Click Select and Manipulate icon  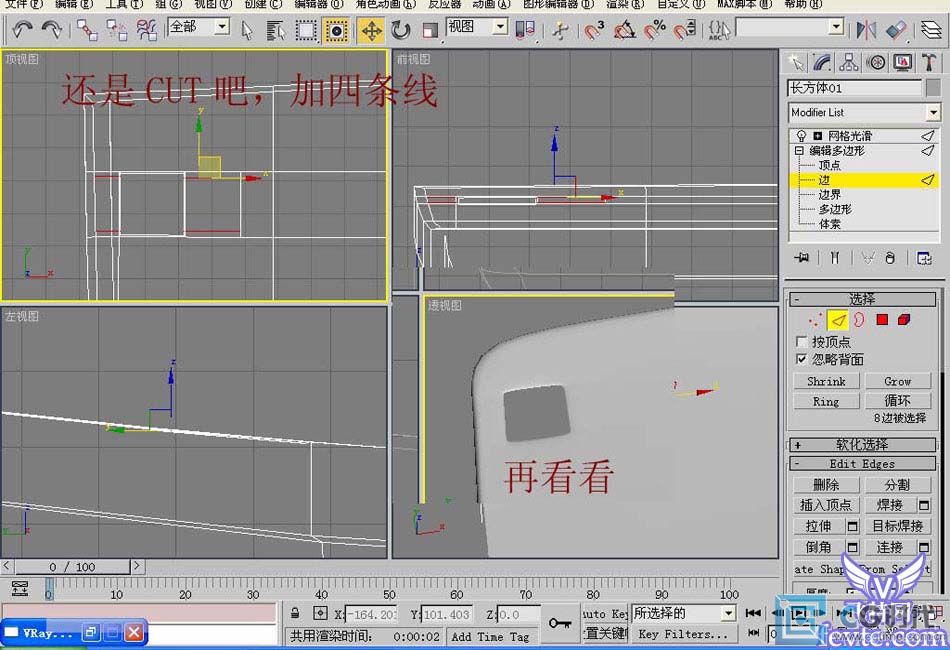pos(561,30)
